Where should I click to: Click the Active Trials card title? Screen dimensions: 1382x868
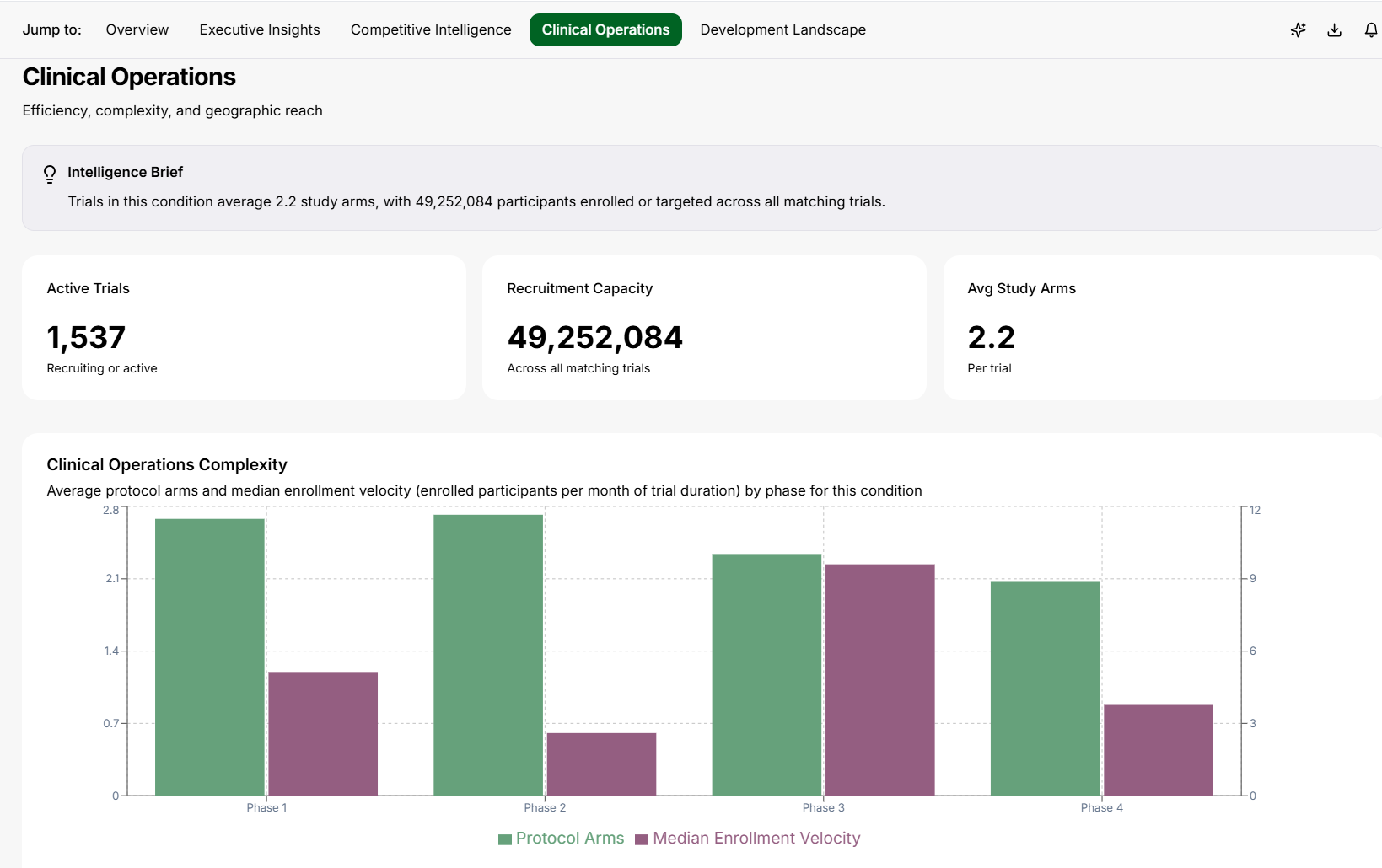click(x=89, y=288)
